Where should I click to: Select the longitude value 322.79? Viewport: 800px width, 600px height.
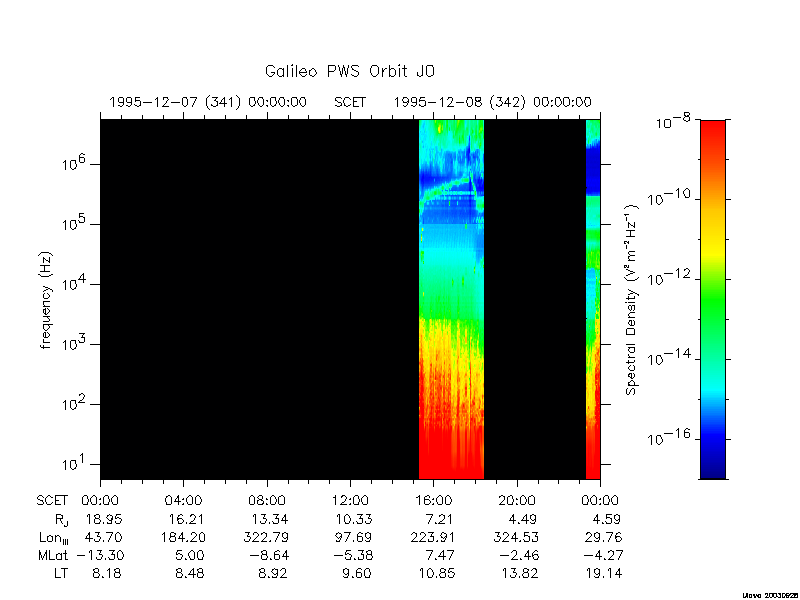[267, 537]
